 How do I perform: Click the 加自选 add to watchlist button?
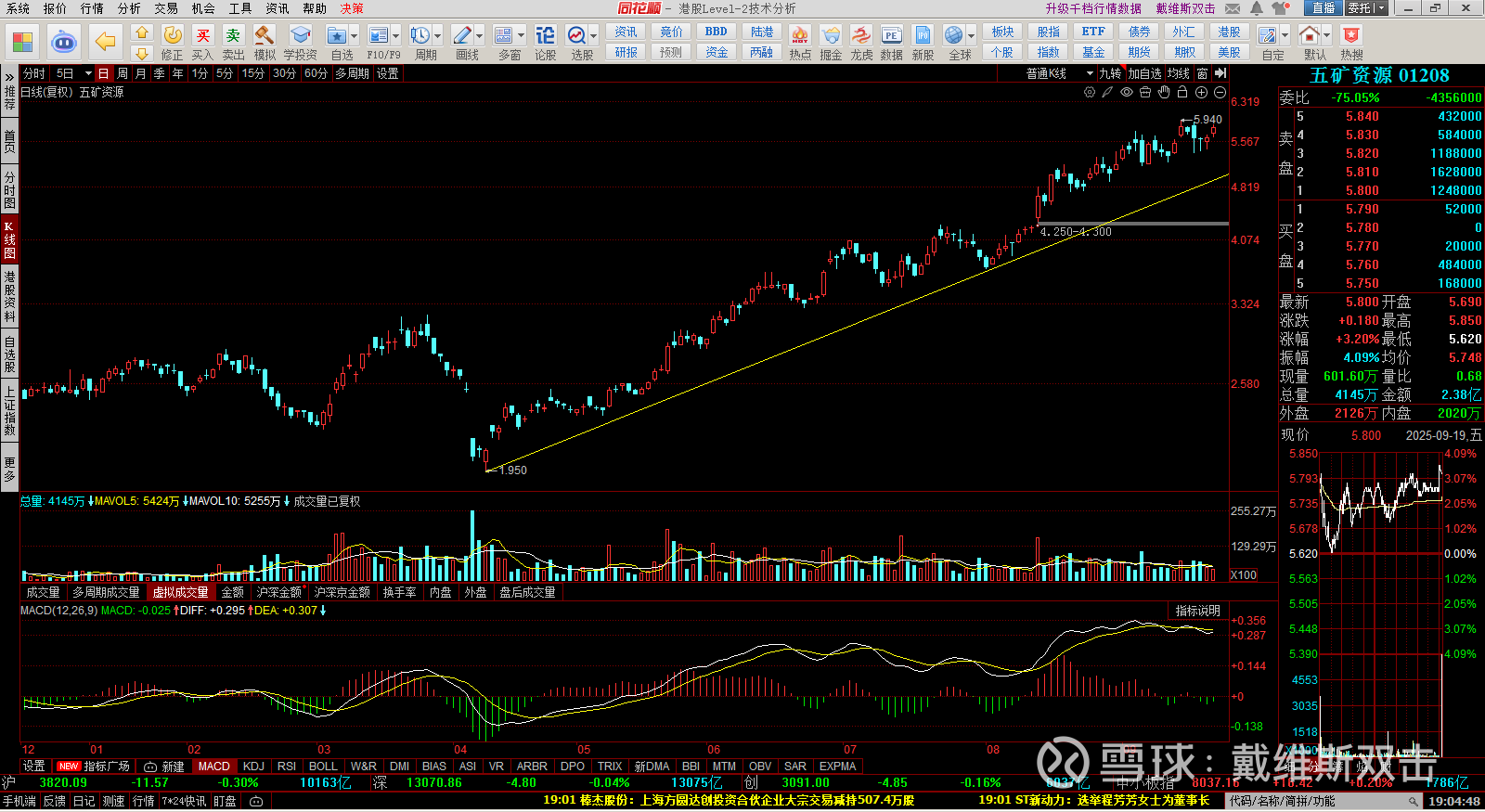[x=1144, y=73]
